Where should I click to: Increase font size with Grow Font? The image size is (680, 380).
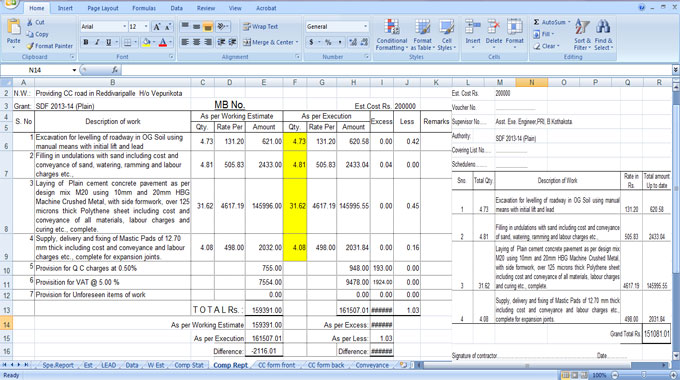coord(157,27)
